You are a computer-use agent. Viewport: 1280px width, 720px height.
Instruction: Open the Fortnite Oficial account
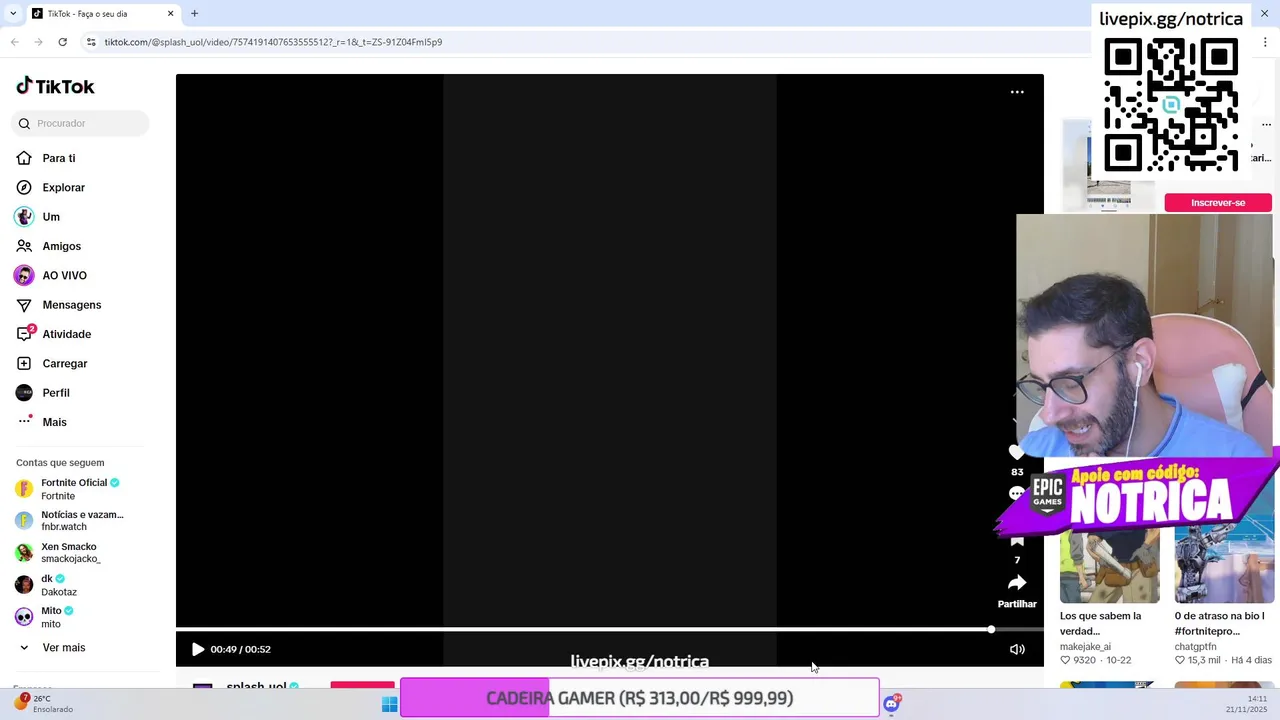(x=68, y=489)
